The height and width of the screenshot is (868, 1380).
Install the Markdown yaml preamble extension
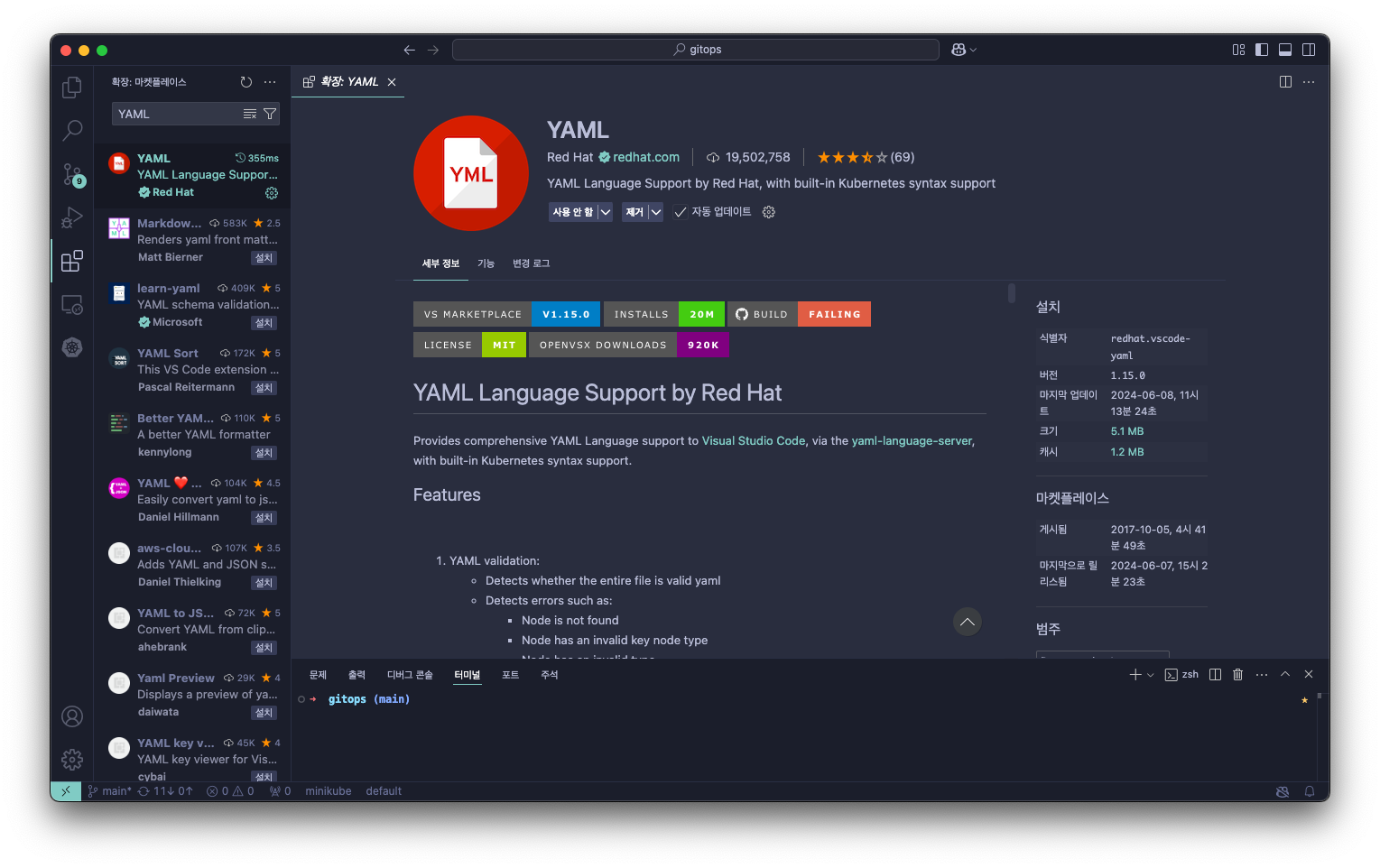point(264,258)
